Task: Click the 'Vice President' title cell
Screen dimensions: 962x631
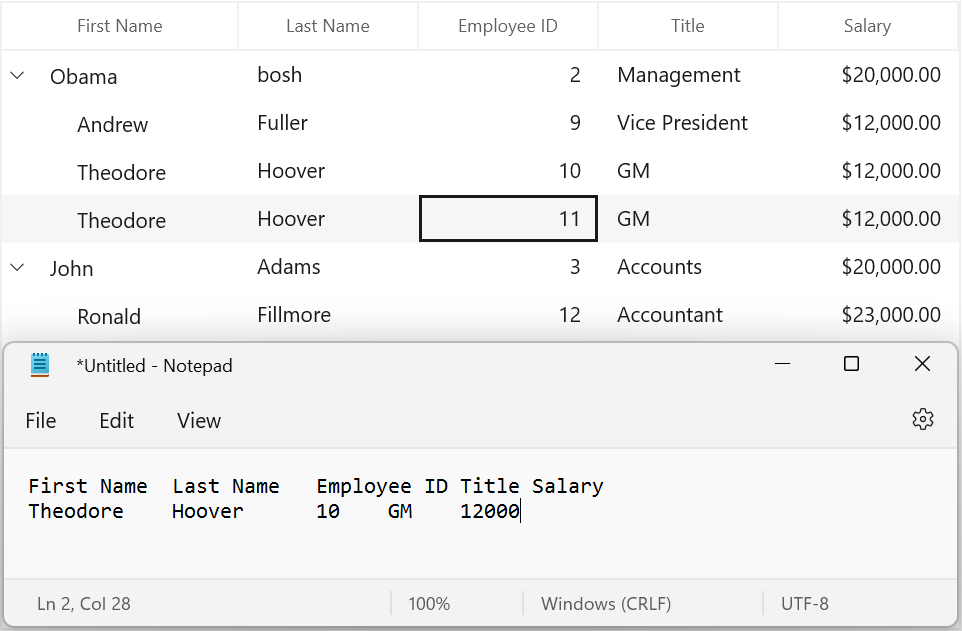Action: click(688, 123)
